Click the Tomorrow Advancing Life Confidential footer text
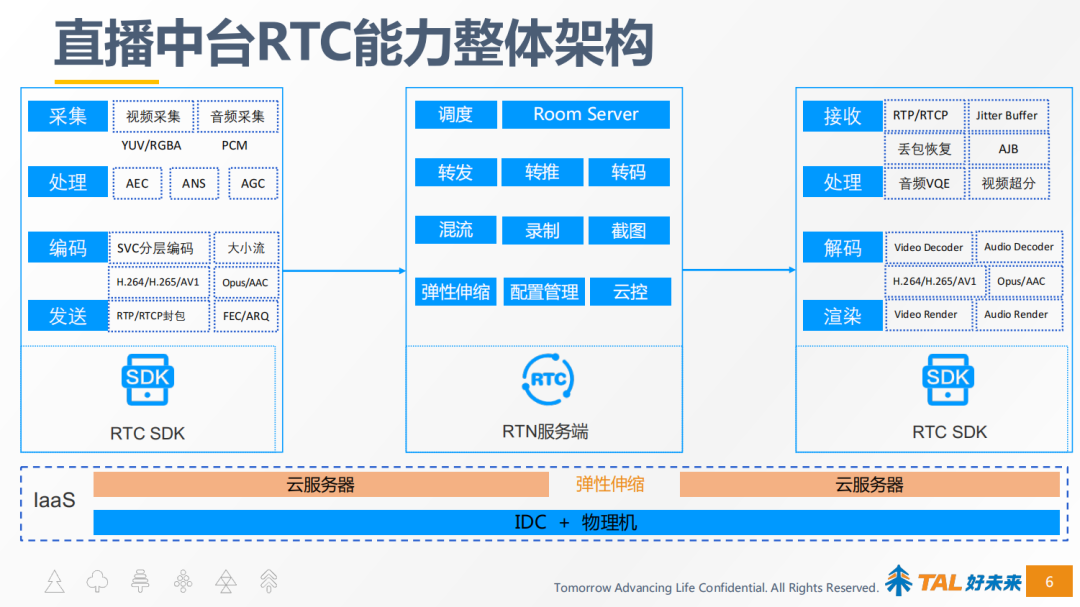The height and width of the screenshot is (607, 1080). pyautogui.click(x=716, y=588)
